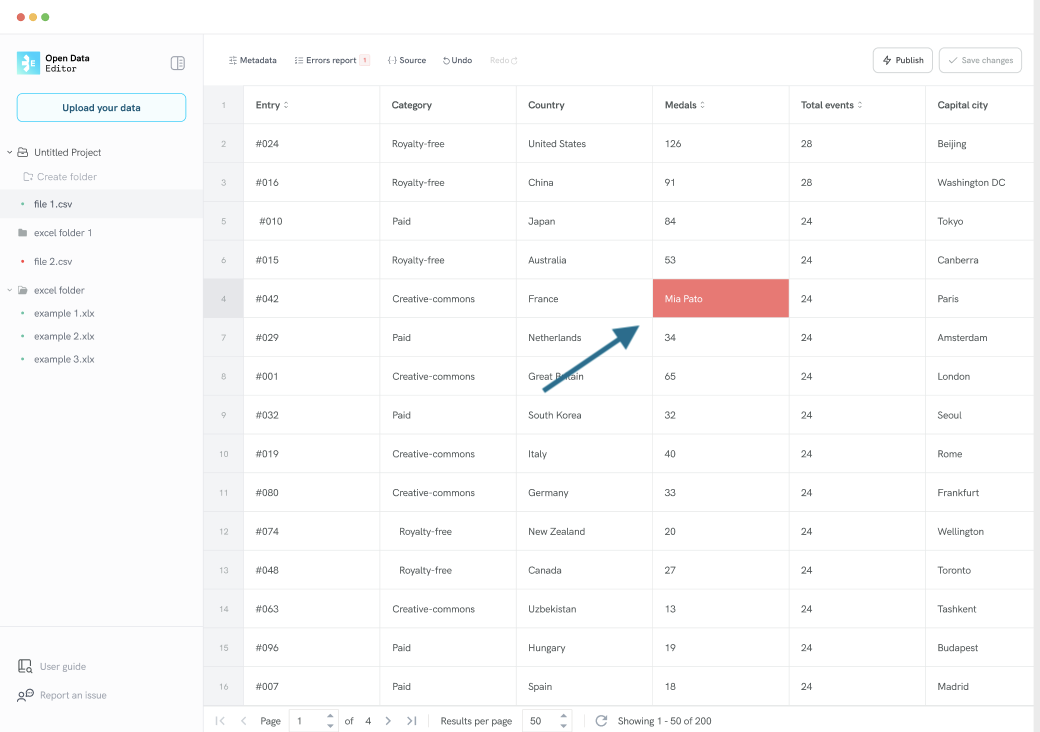Sort by Total events column

[x=860, y=105]
